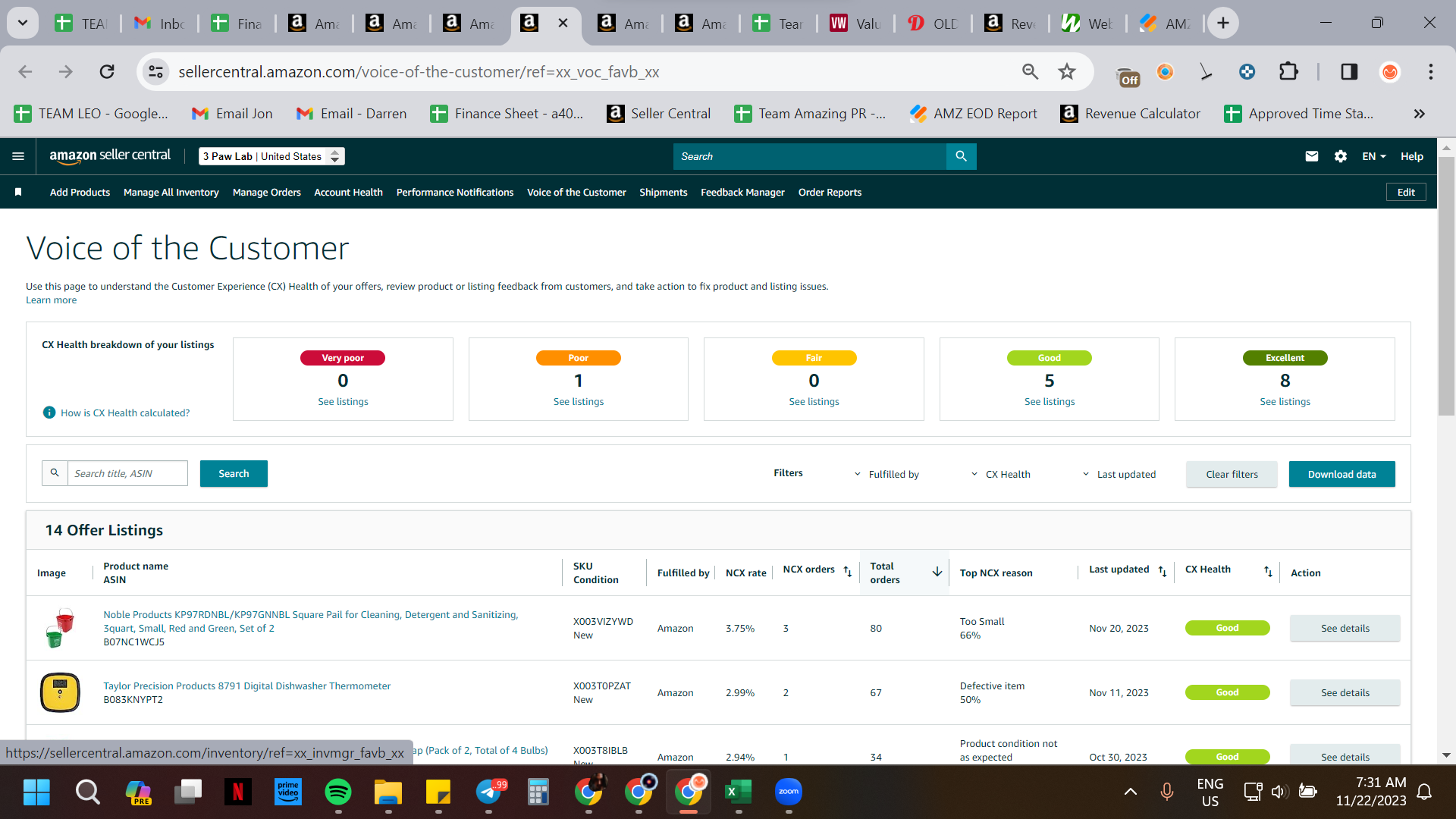Expand the CX Health filter
1456x819 pixels.
(x=1001, y=474)
